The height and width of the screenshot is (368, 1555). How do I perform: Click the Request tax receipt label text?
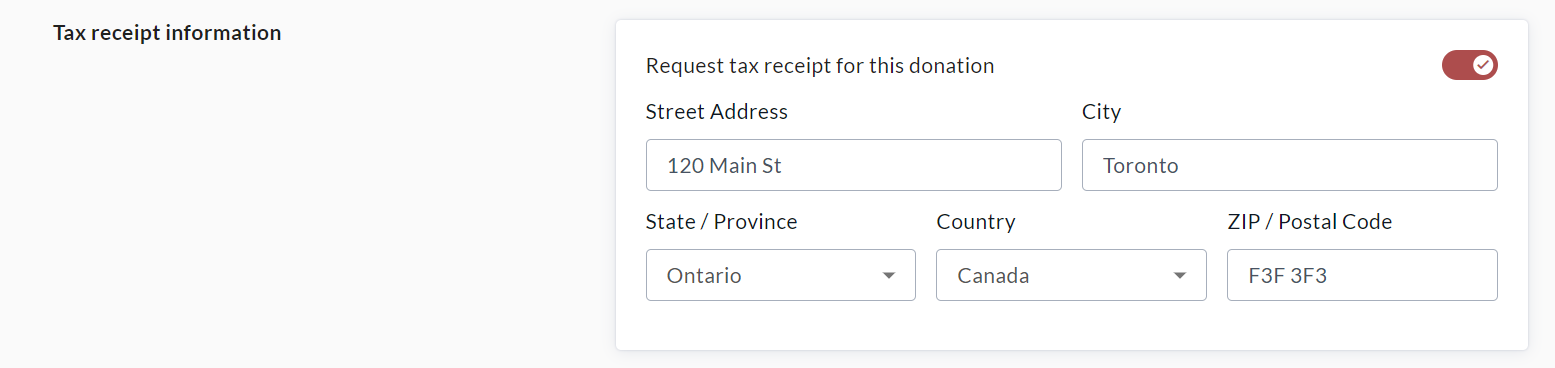click(x=820, y=66)
